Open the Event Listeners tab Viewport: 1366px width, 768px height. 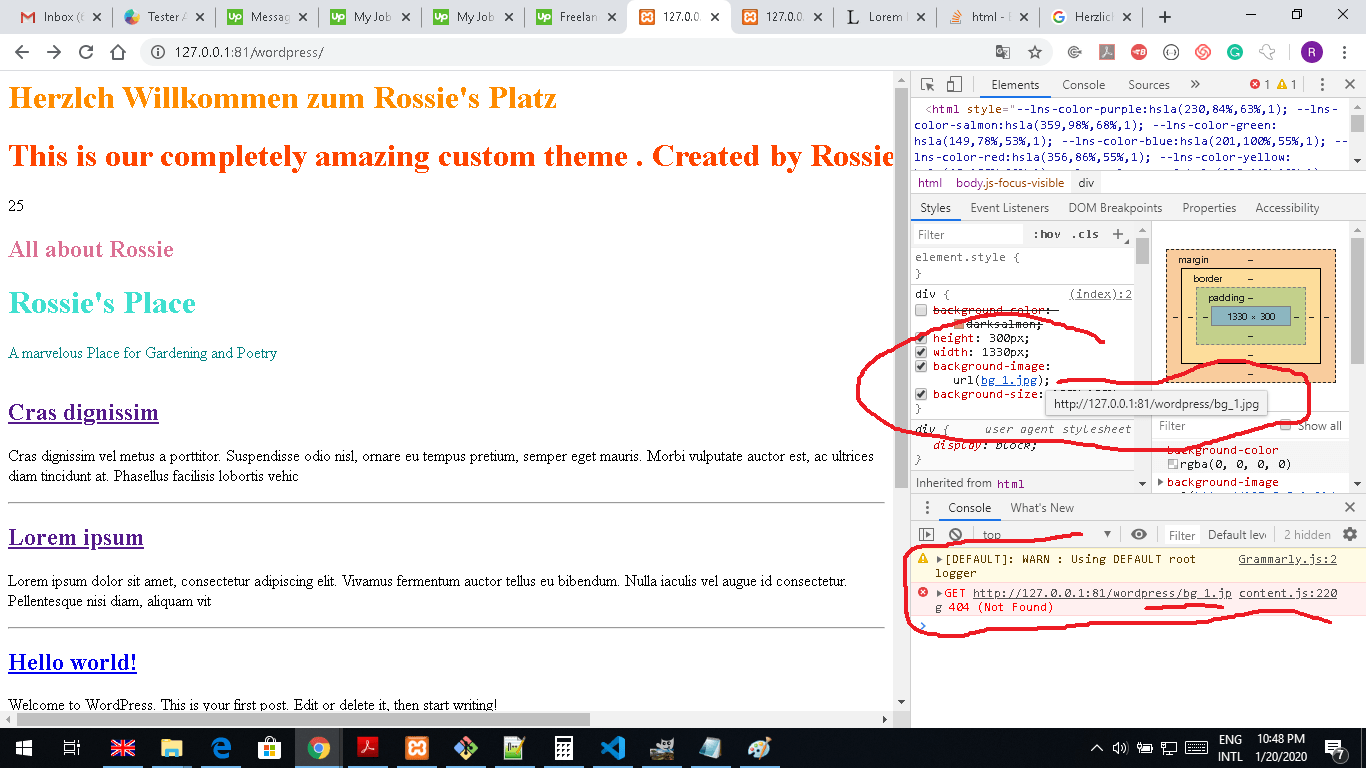click(1009, 208)
